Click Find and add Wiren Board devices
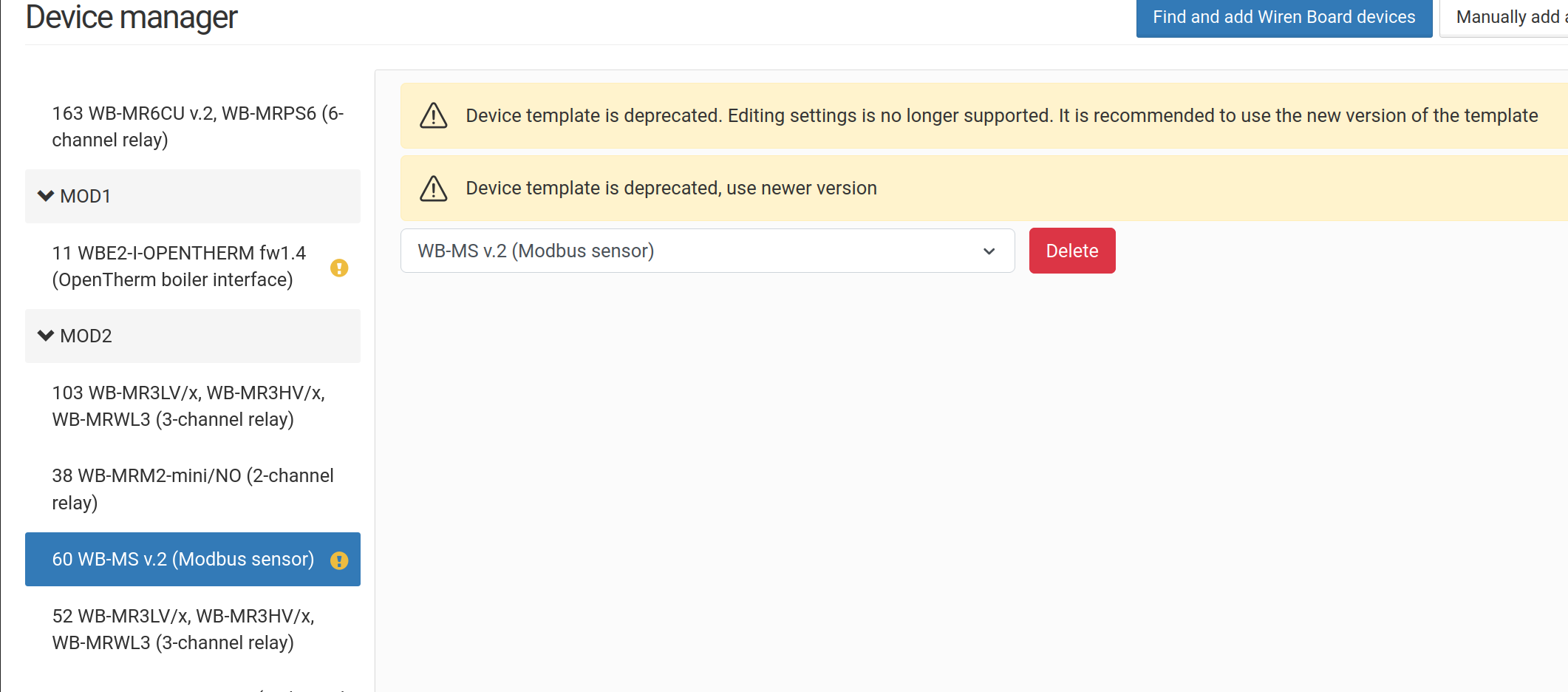The image size is (1568, 692). point(1284,17)
